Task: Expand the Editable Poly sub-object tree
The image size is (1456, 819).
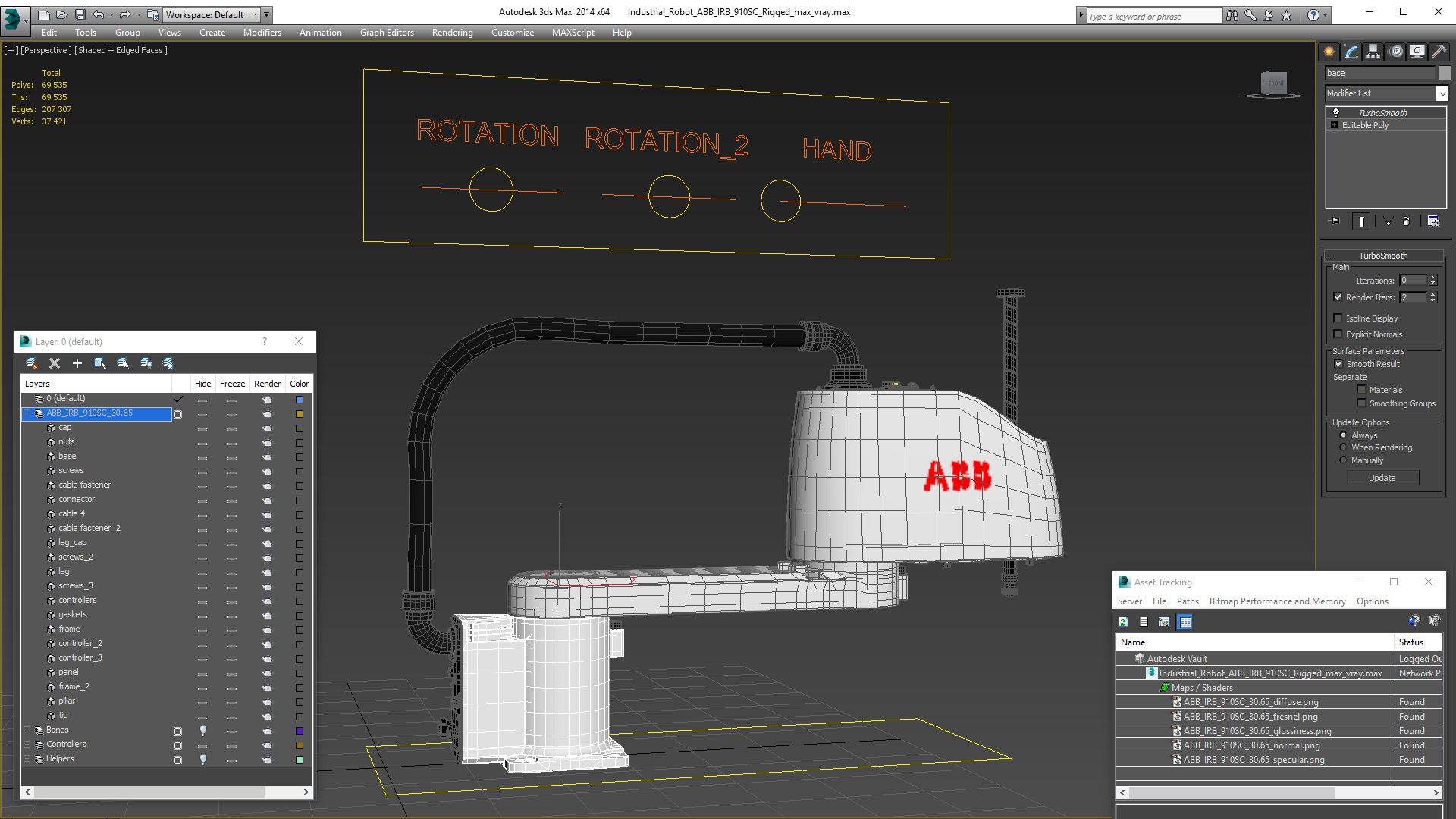Action: (1335, 125)
